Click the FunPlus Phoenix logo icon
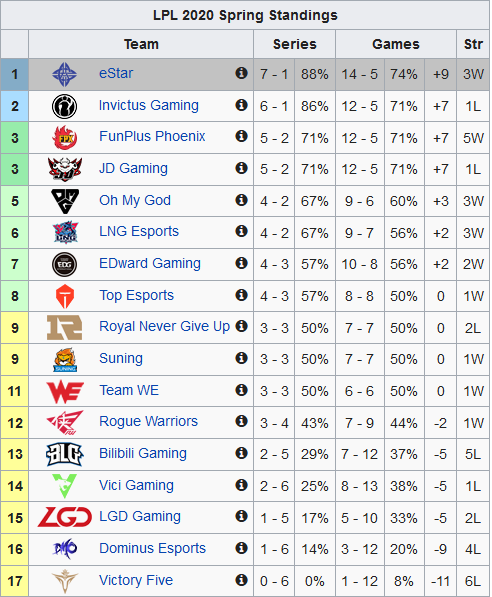Image resolution: width=492 pixels, height=597 pixels. (64, 137)
